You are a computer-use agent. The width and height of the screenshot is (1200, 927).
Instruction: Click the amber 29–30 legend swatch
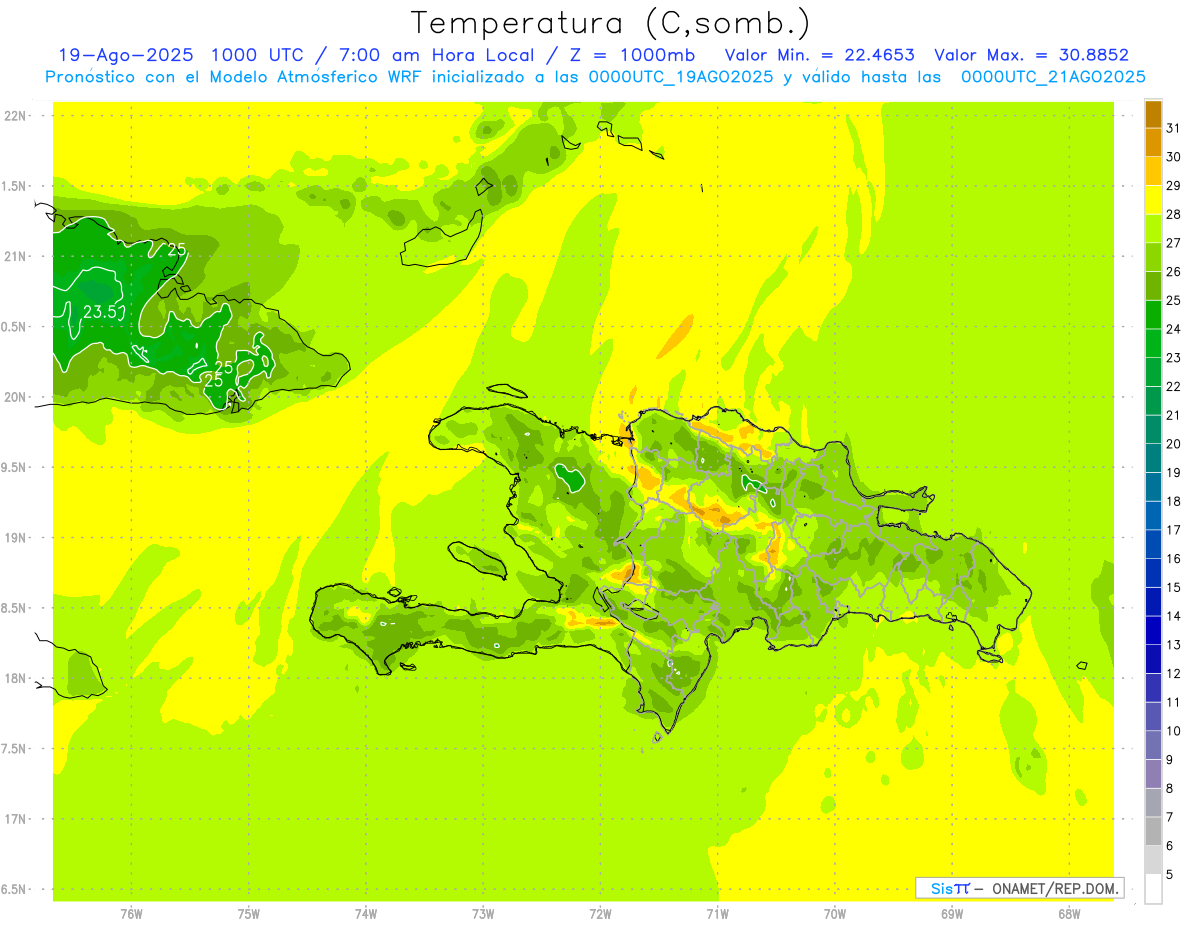pyautogui.click(x=1153, y=171)
